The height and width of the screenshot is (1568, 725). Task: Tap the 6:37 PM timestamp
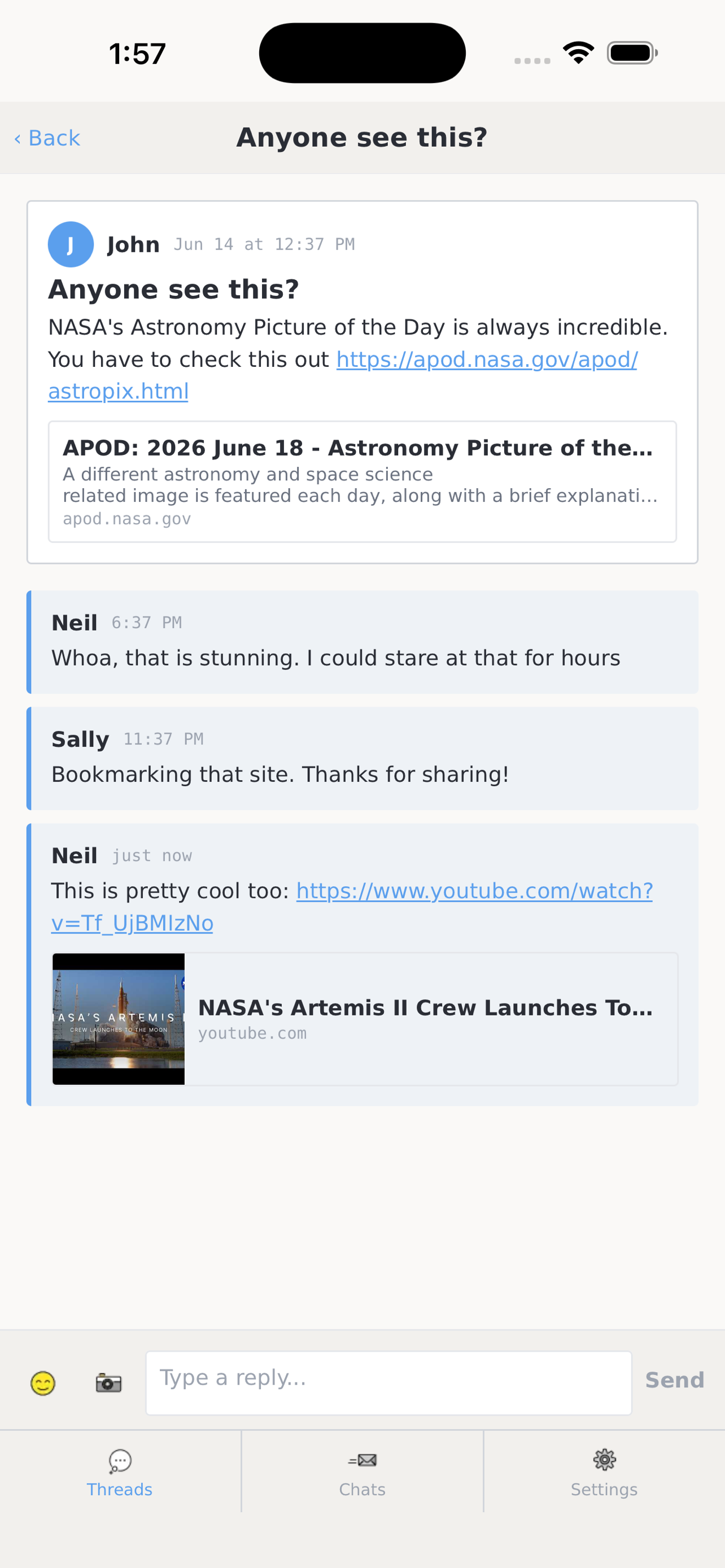[147, 623]
